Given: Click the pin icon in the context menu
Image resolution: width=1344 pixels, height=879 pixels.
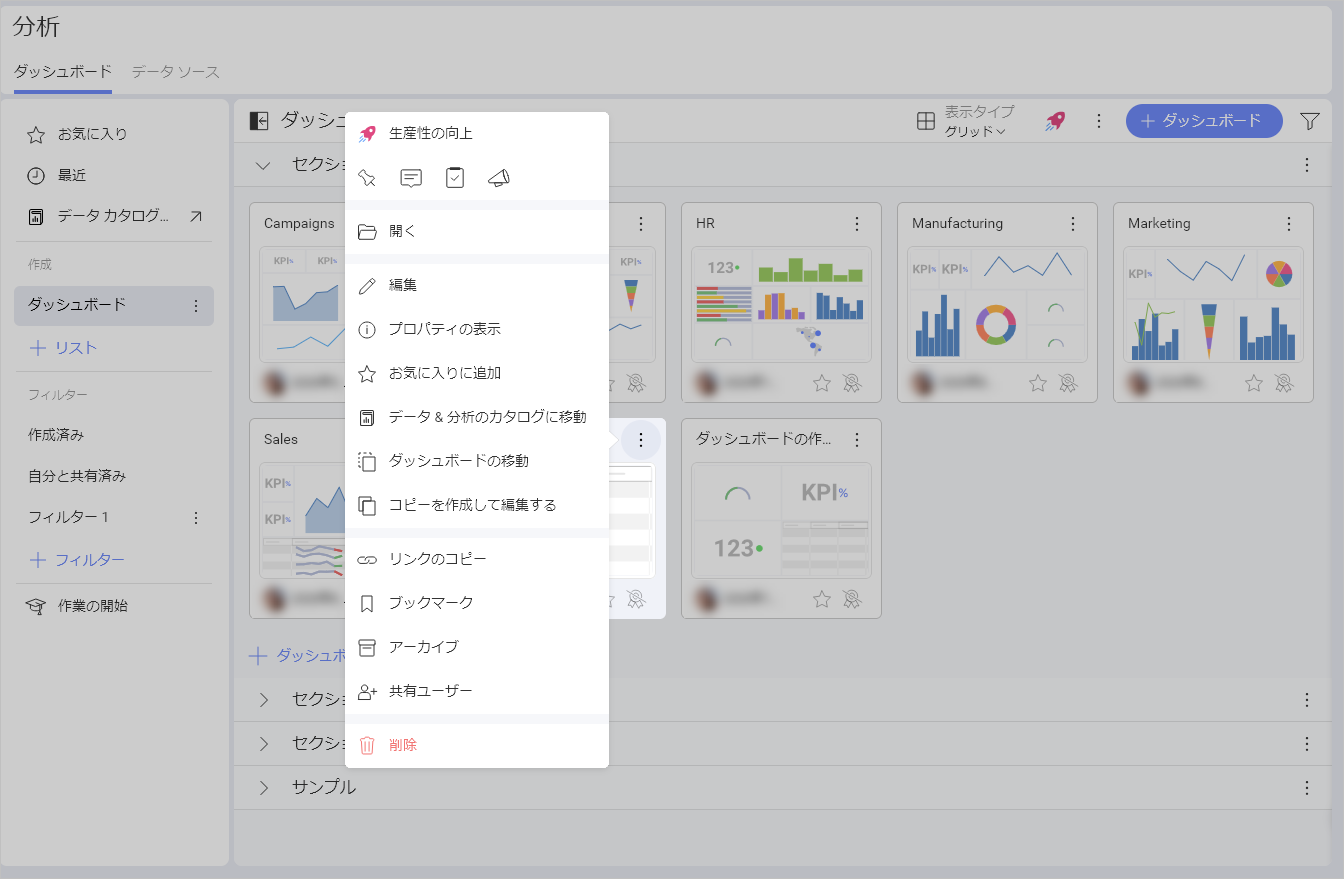Looking at the screenshot, I should click(367, 178).
